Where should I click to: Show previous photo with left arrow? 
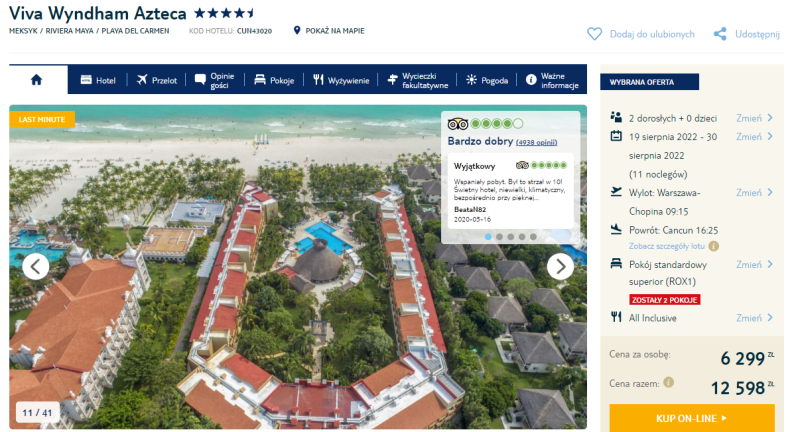click(x=36, y=266)
